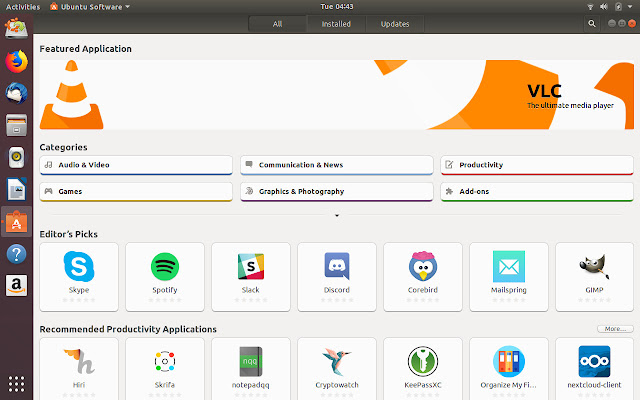Image resolution: width=640 pixels, height=400 pixels.
Task: Open the Skrifa app tile
Action: click(165, 369)
